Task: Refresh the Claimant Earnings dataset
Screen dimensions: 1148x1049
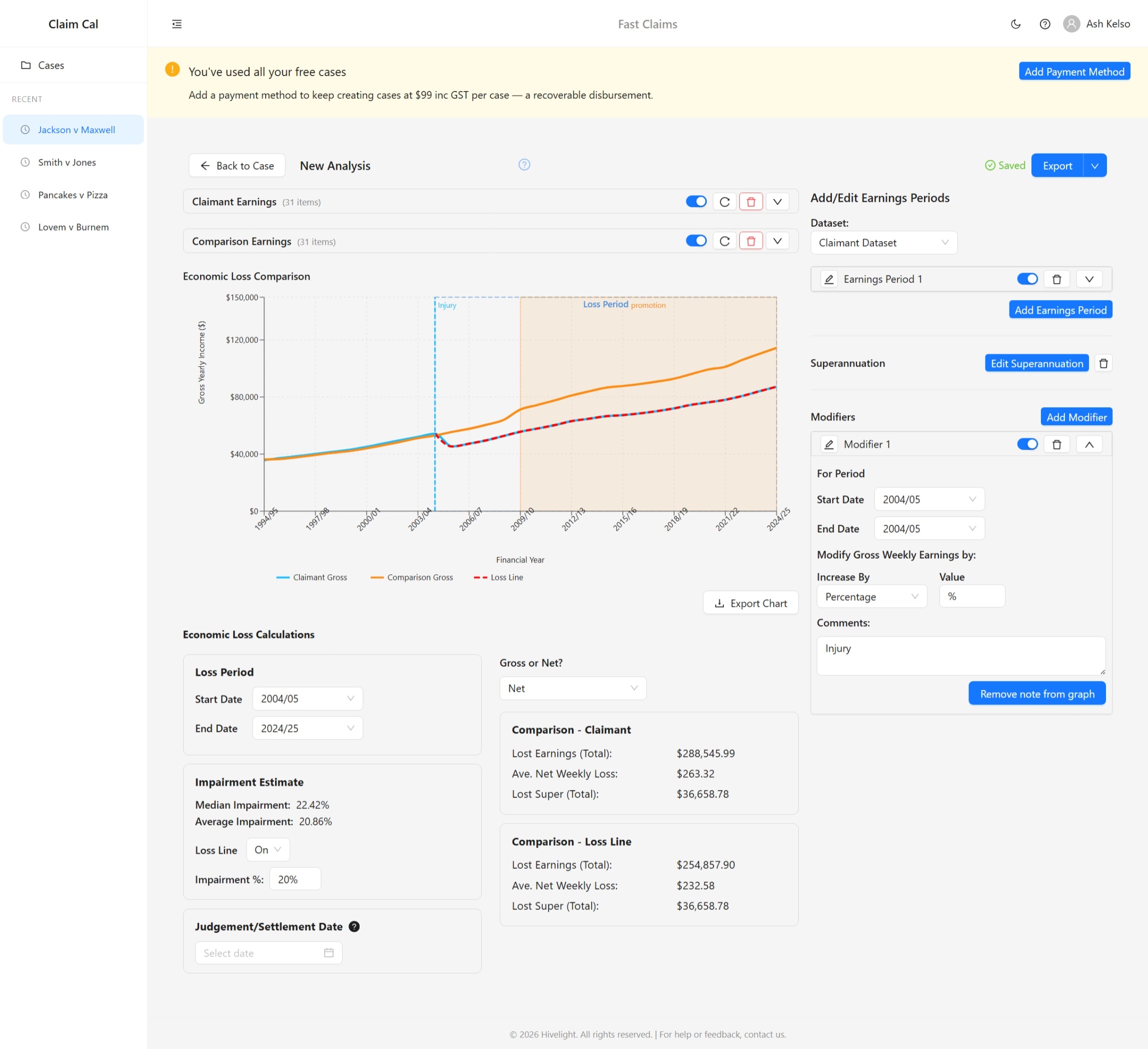Action: [724, 201]
